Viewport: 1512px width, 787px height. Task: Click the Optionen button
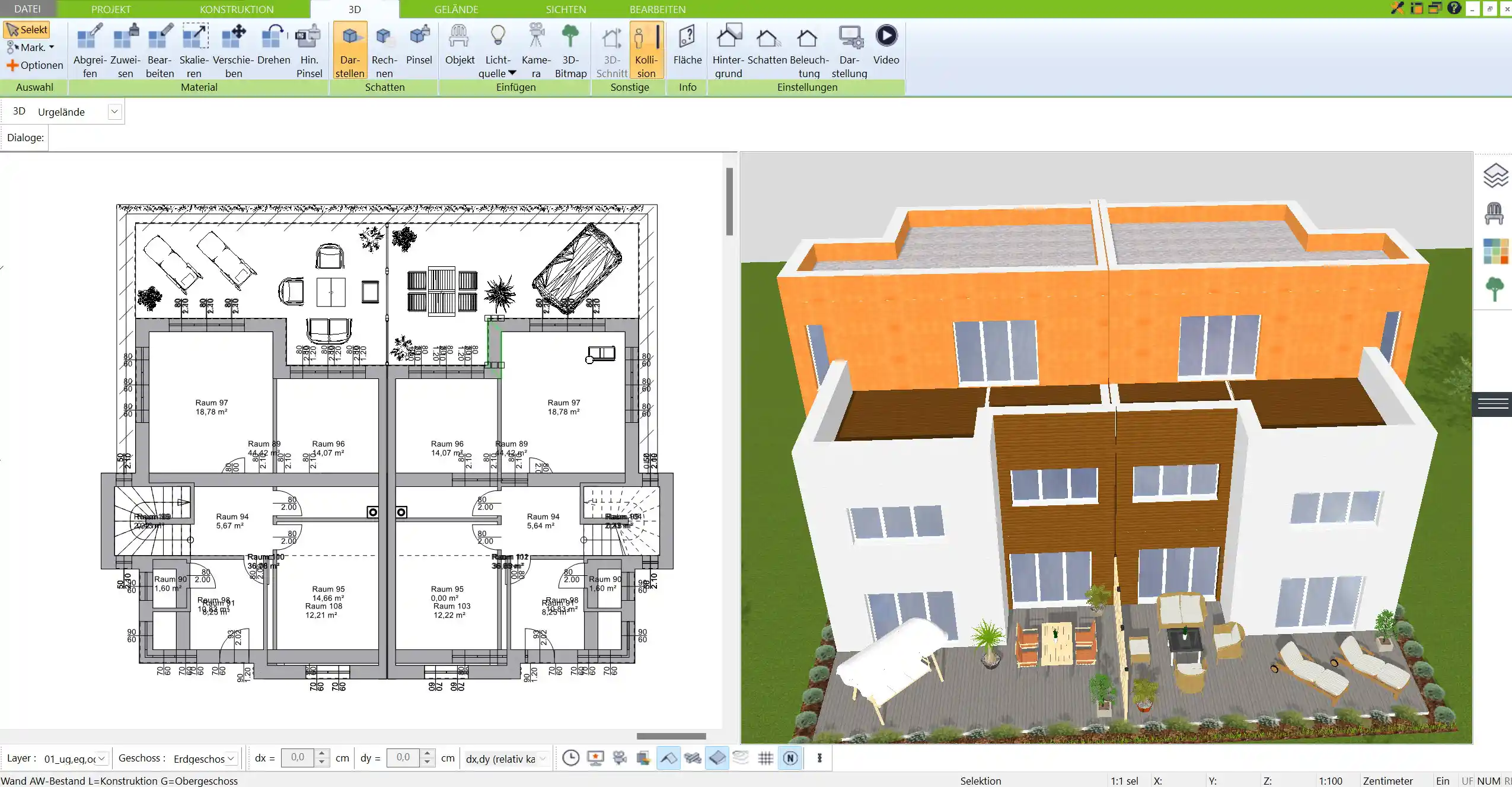click(x=34, y=65)
